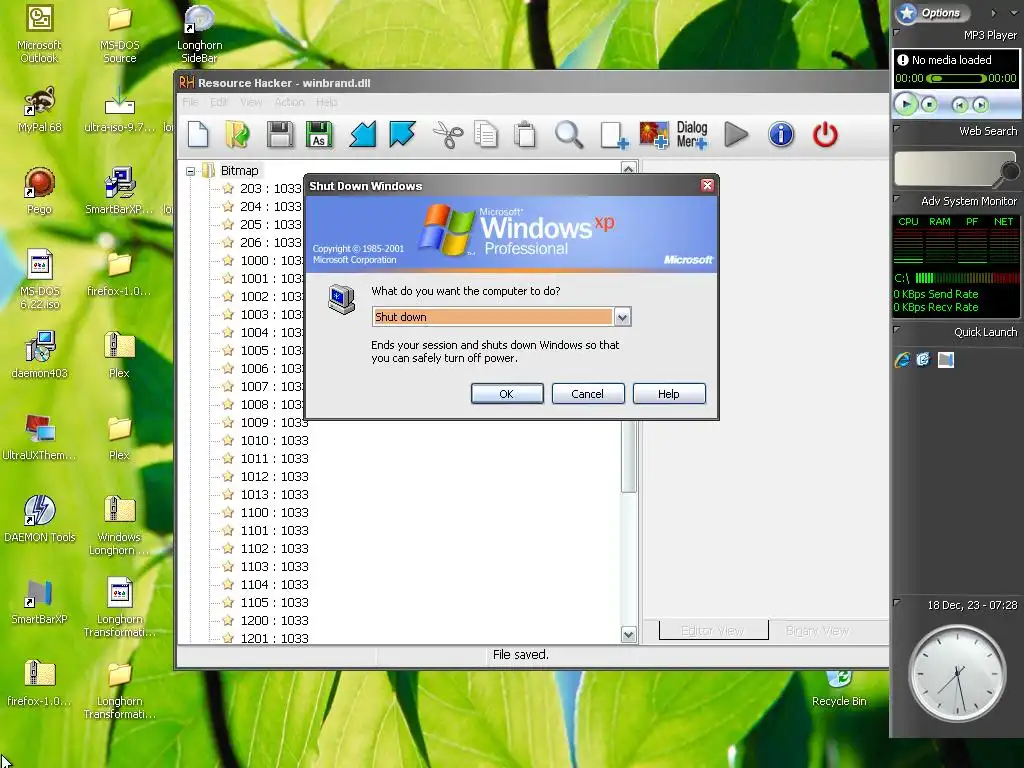Click Help in Shut Down Windows dialog
The image size is (1024, 768).
click(x=669, y=394)
